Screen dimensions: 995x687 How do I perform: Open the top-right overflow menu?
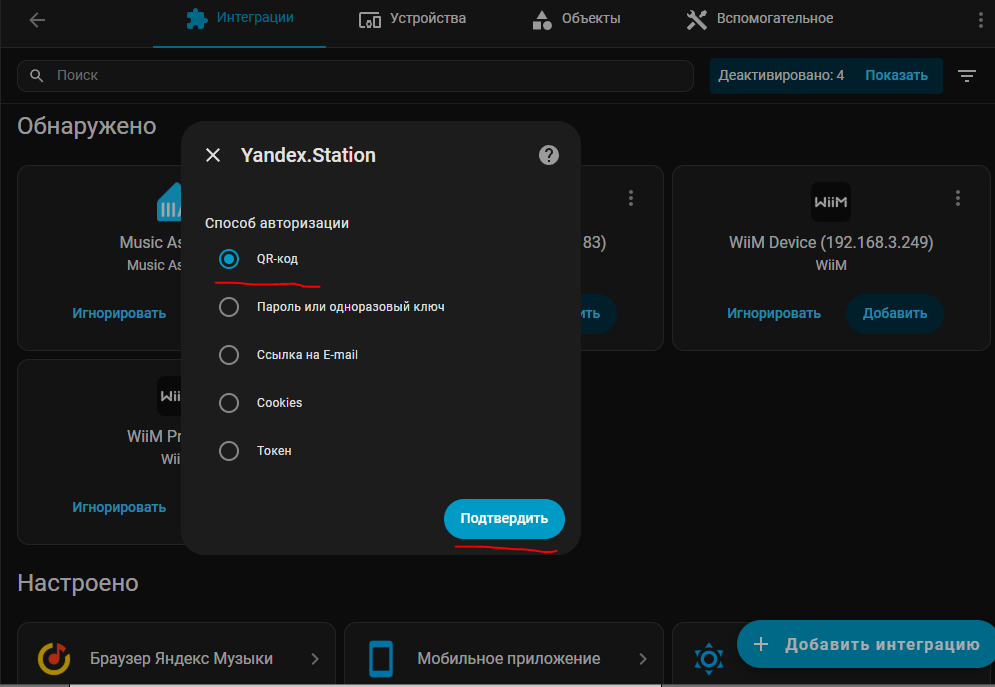click(x=981, y=20)
